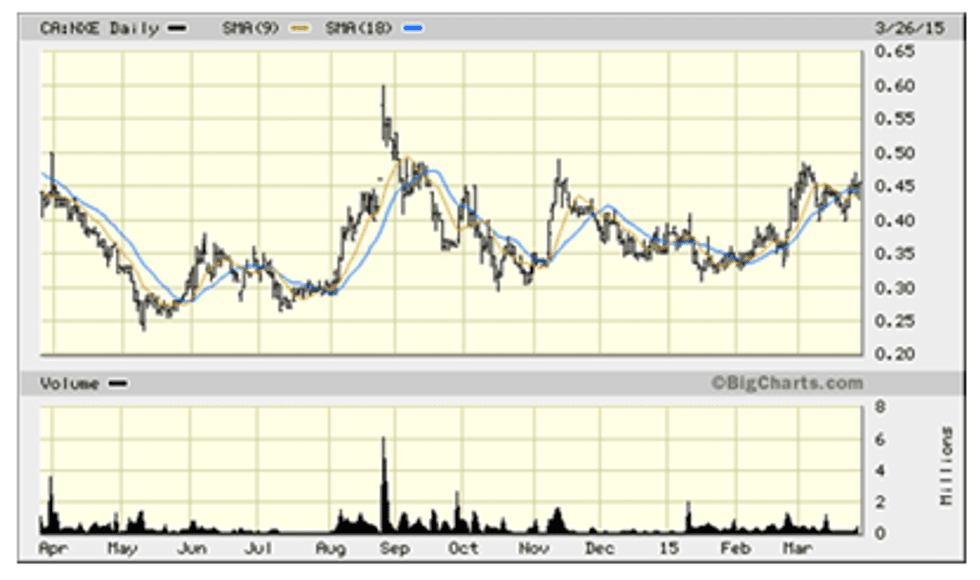Open the ©BigCharts.com watermark link
Viewport: 980px width, 580px height.
(x=786, y=382)
